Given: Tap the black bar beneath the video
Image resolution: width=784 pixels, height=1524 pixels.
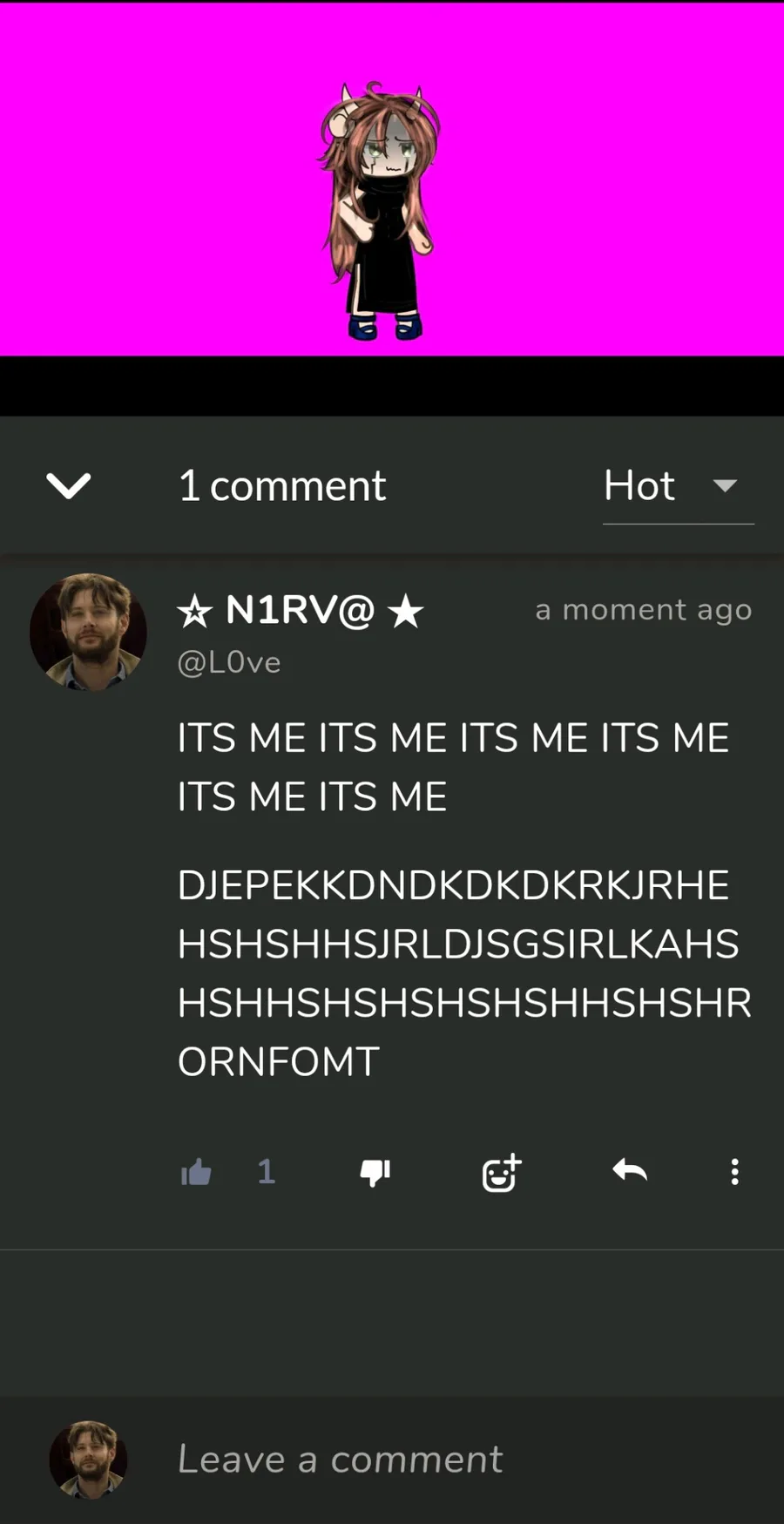Looking at the screenshot, I should (x=392, y=386).
